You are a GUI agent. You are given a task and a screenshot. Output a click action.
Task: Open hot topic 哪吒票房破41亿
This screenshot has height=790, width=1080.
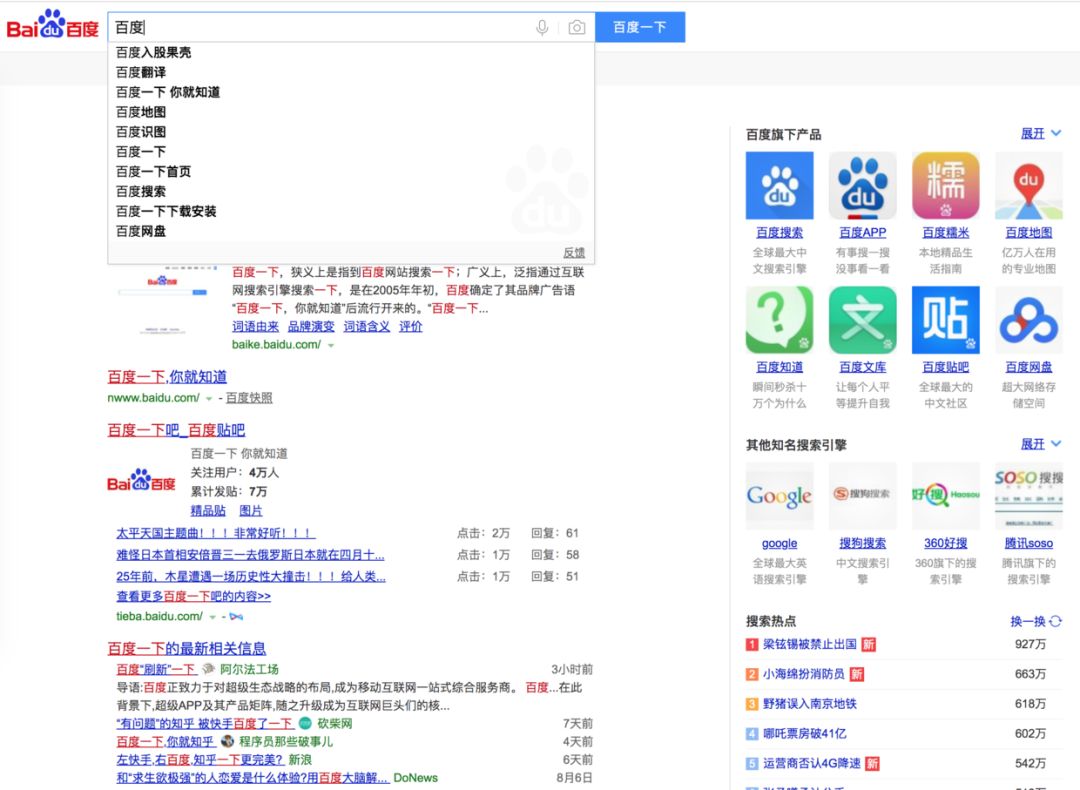(x=805, y=734)
